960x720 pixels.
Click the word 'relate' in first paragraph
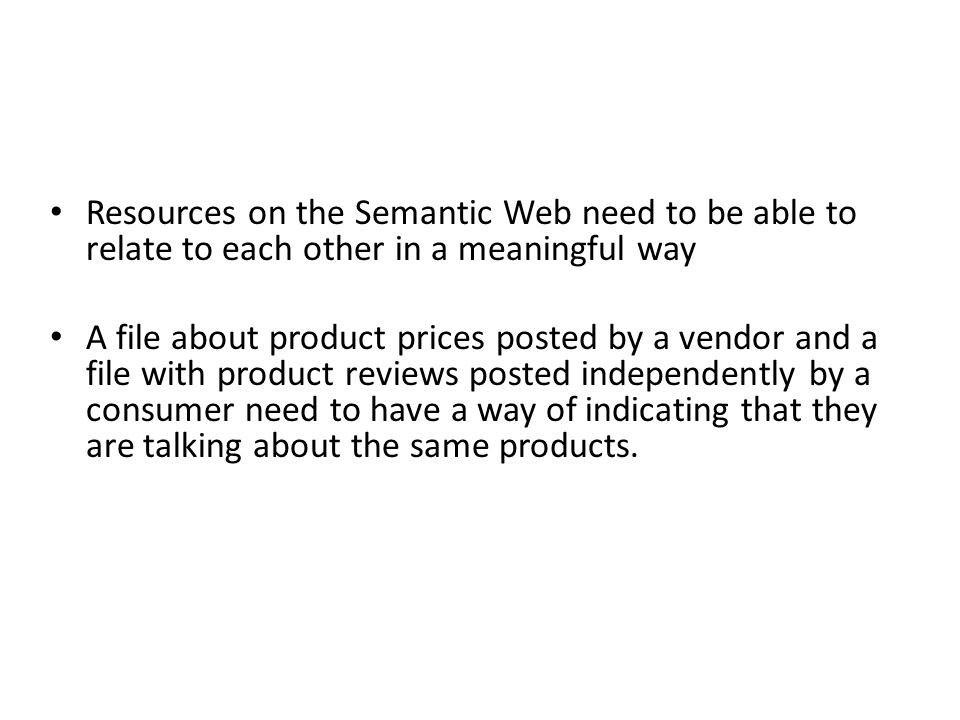[x=128, y=250]
